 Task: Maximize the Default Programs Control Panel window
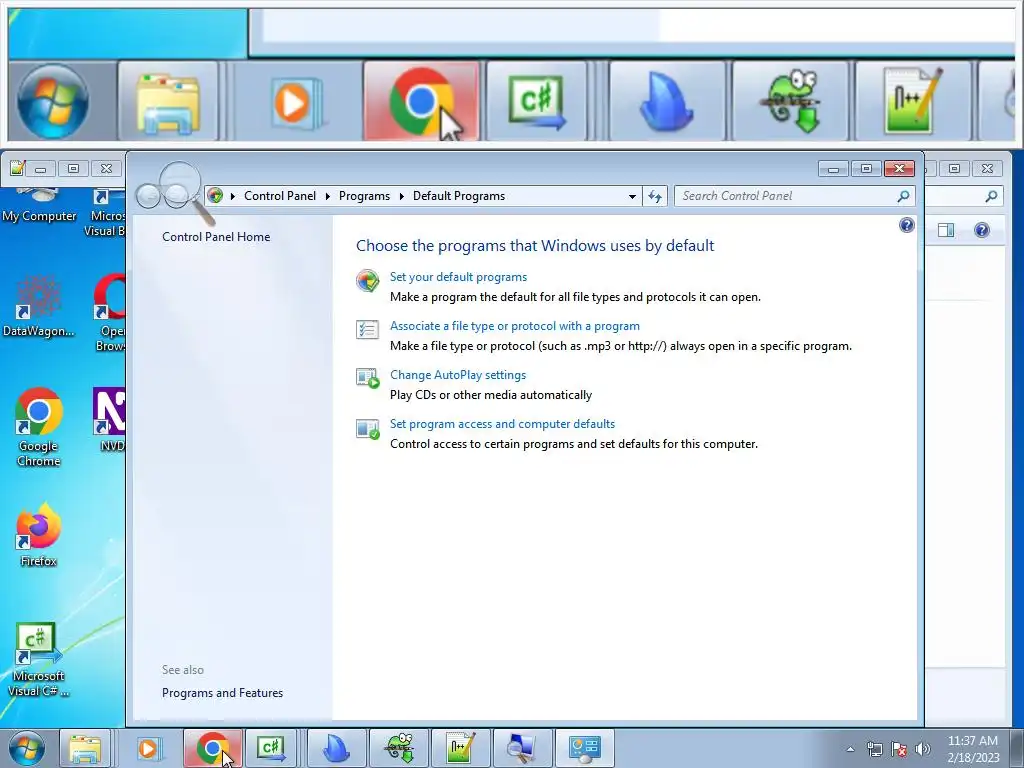[866, 168]
